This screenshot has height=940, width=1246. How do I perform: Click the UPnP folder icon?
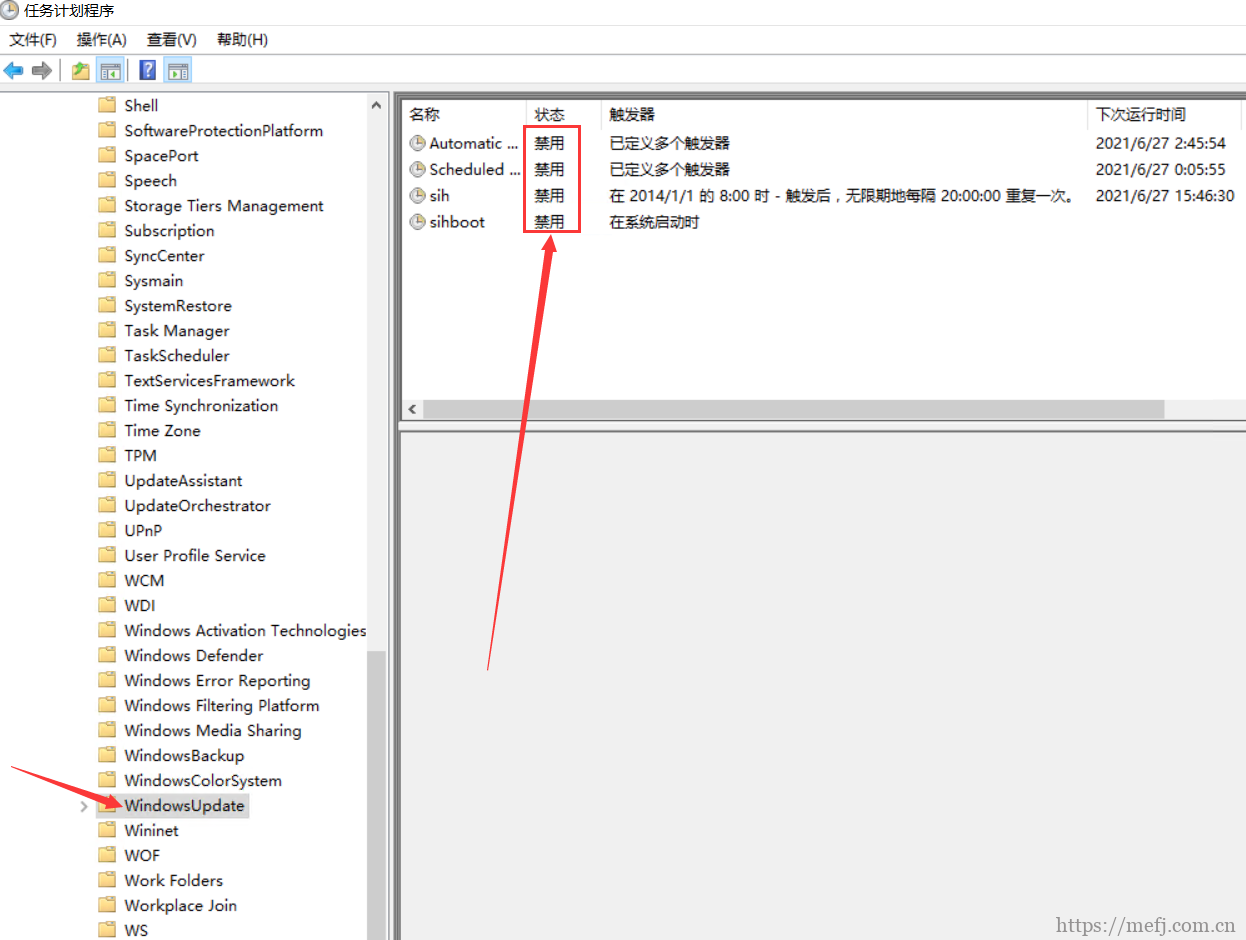click(x=107, y=530)
